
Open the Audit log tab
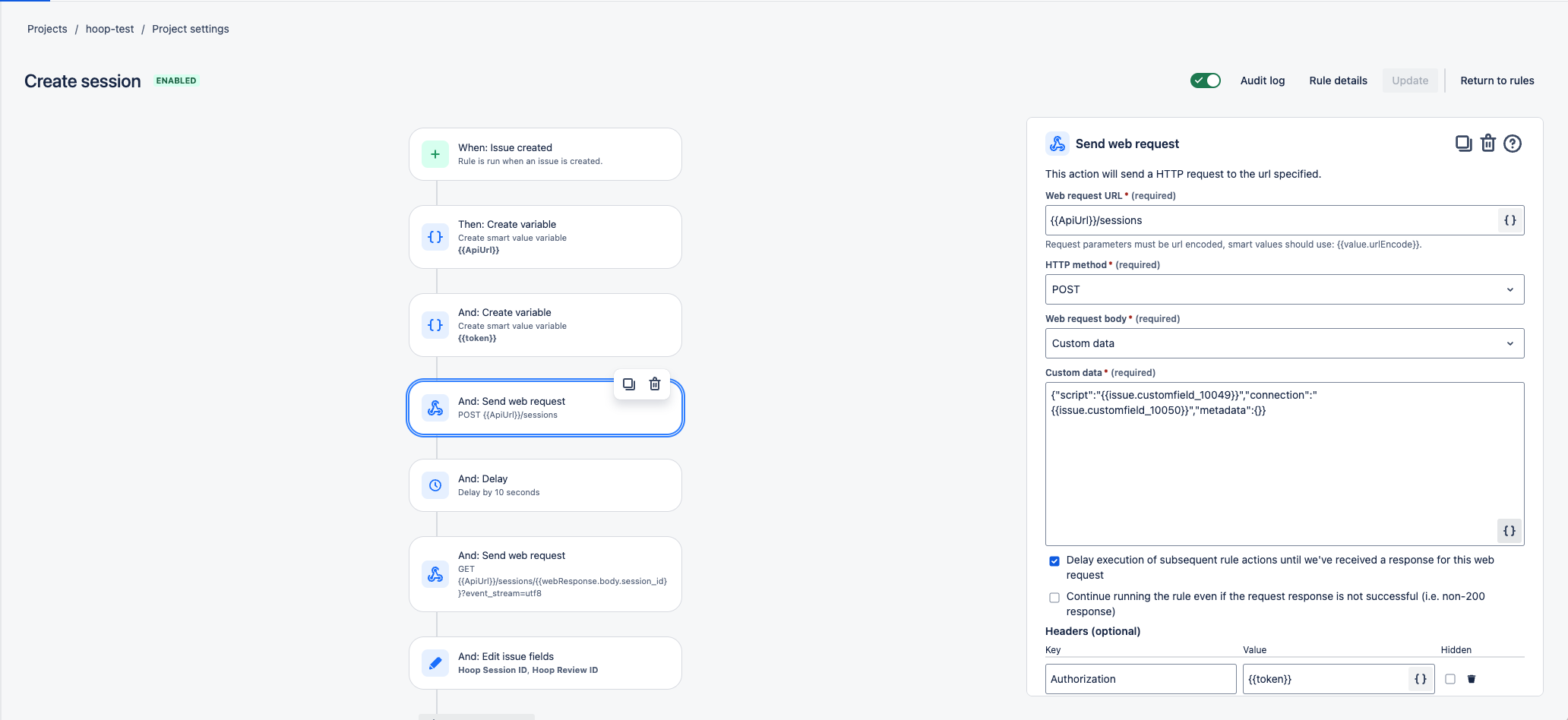coord(1263,81)
